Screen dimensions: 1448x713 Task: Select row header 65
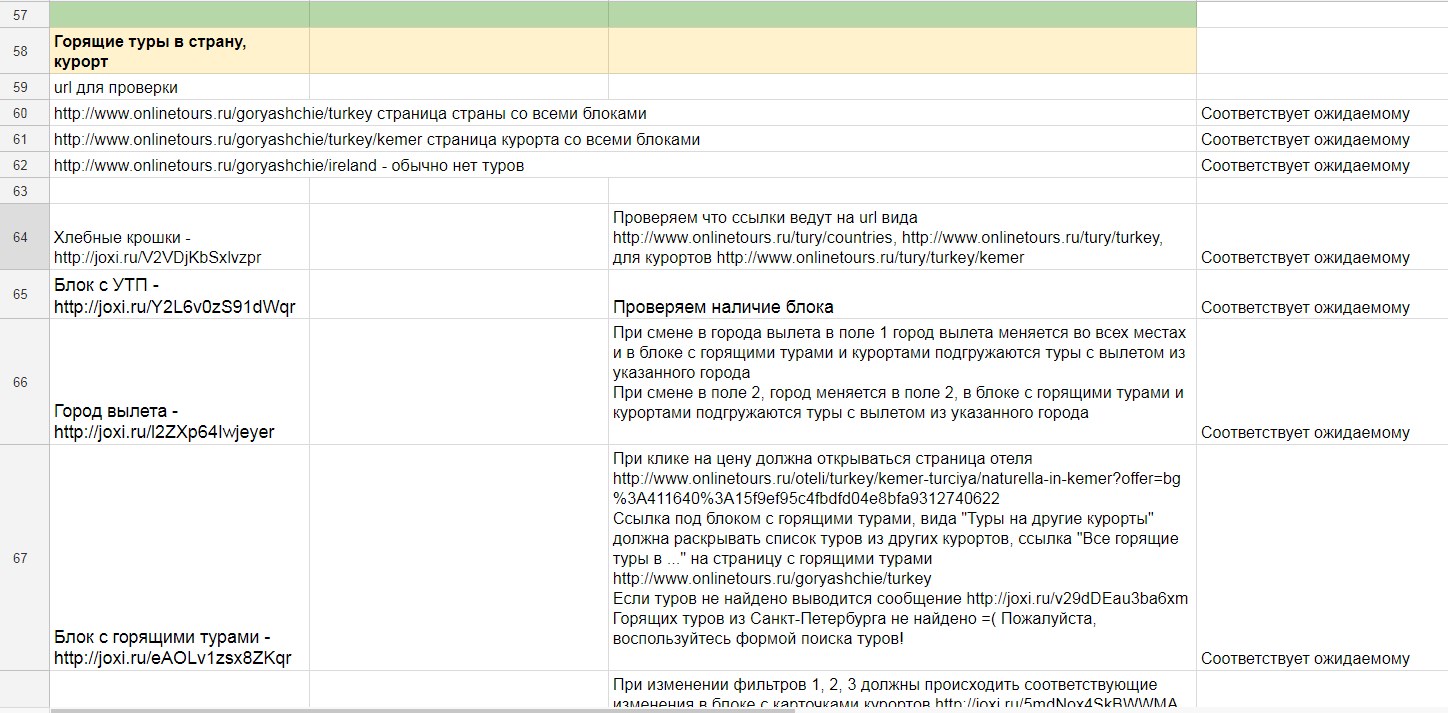click(x=24, y=294)
